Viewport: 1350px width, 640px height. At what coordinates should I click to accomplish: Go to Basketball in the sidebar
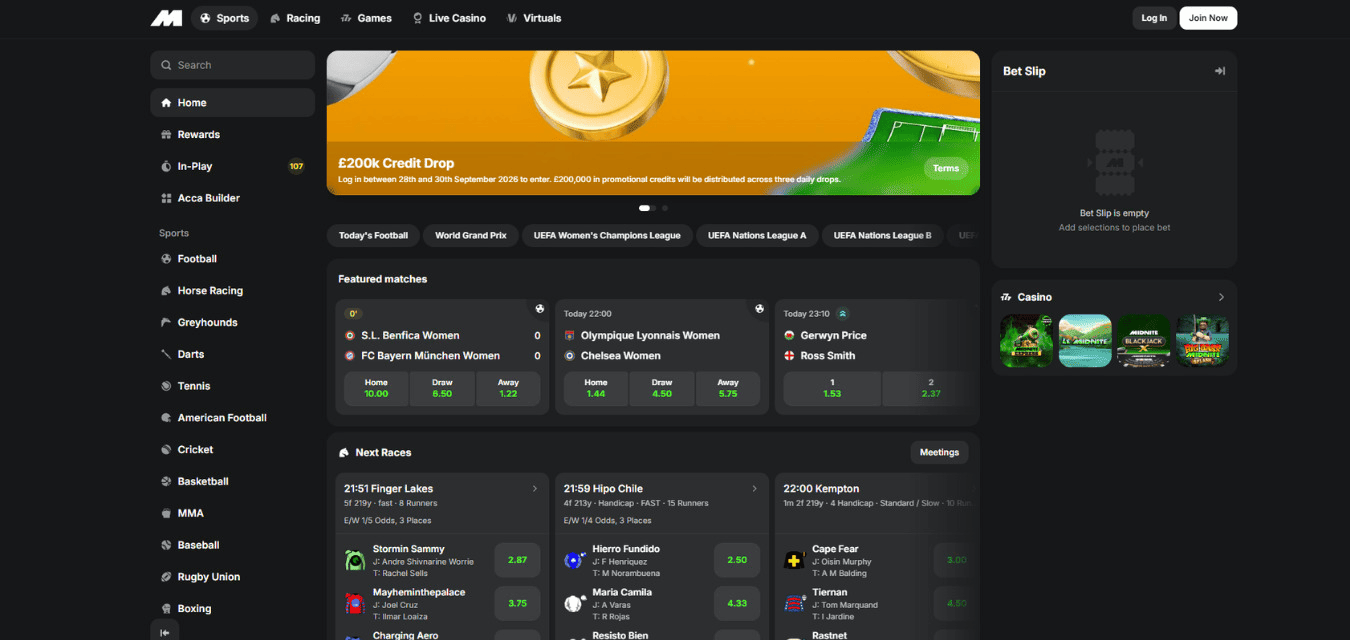[x=233, y=481]
